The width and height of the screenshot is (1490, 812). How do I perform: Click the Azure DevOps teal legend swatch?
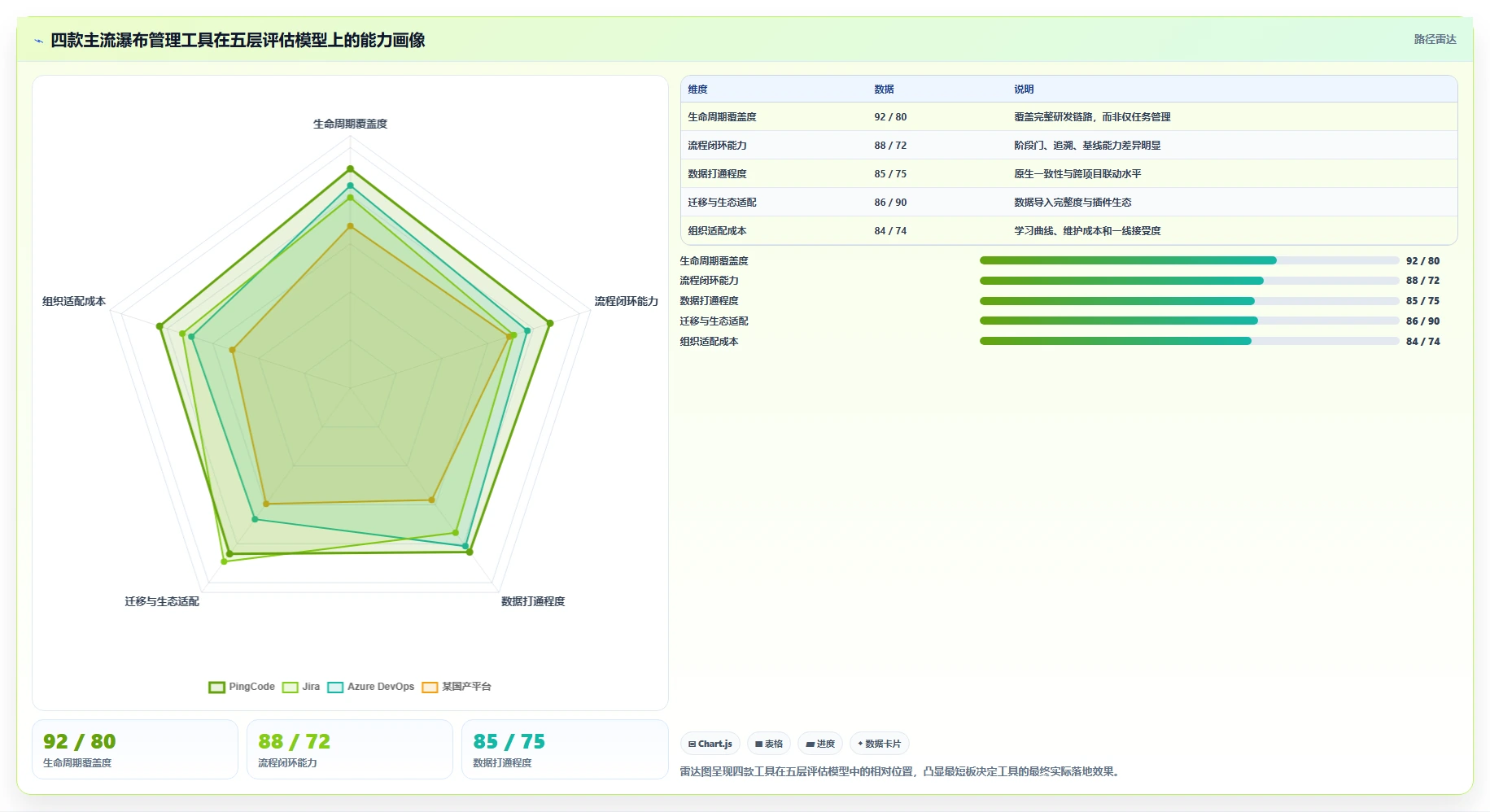(335, 688)
